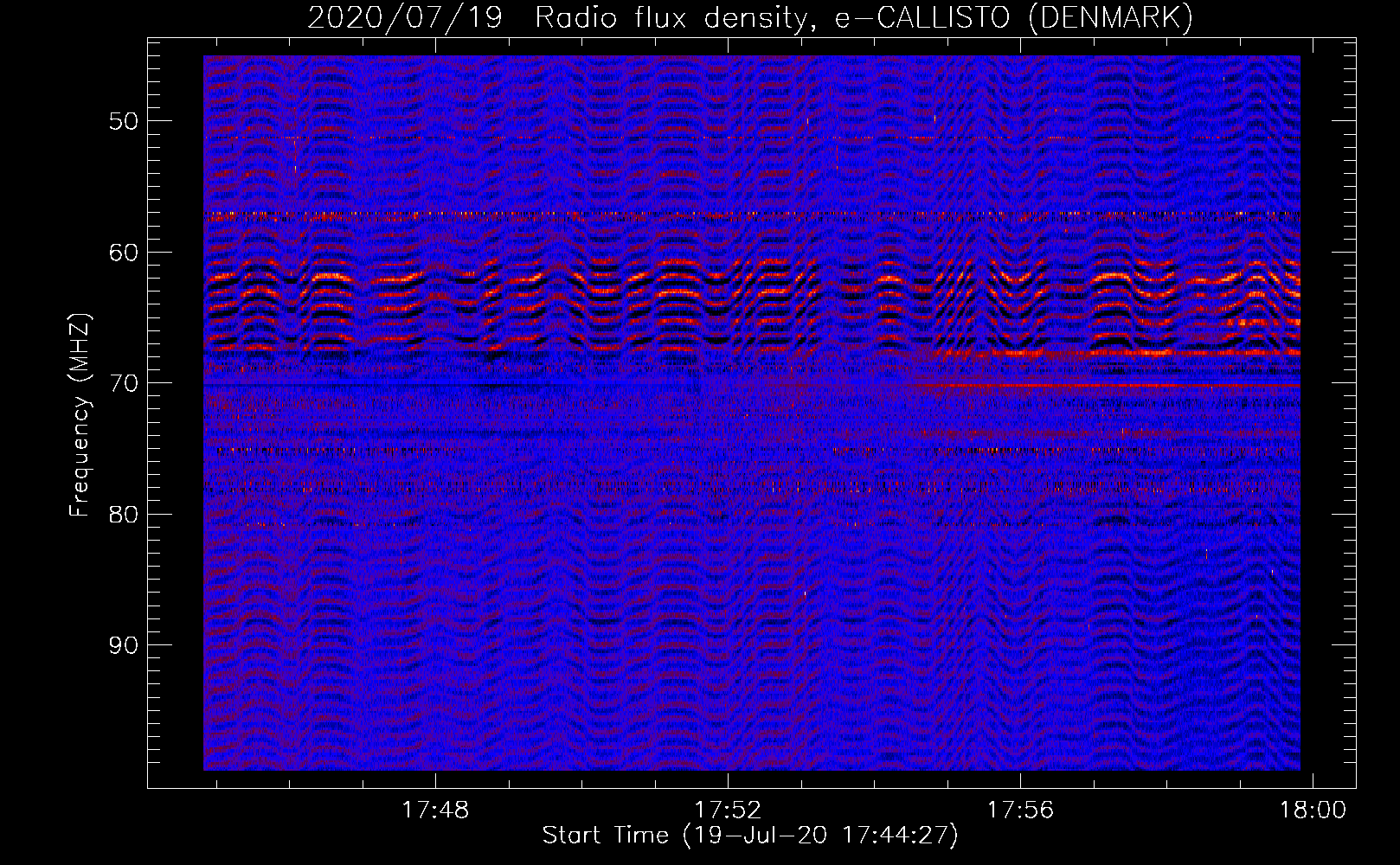
Task: Click the 80 frequency tick label
Action: tap(123, 515)
